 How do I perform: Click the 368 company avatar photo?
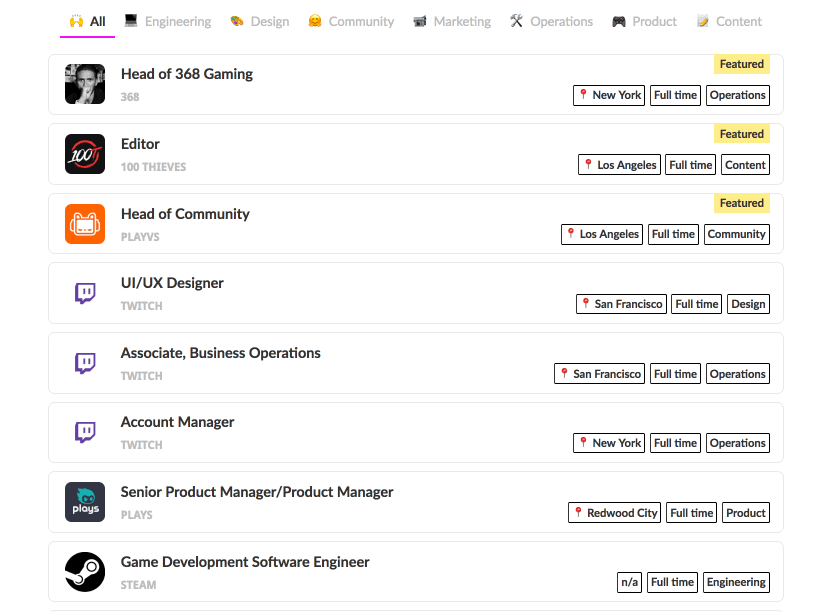pyautogui.click(x=85, y=84)
